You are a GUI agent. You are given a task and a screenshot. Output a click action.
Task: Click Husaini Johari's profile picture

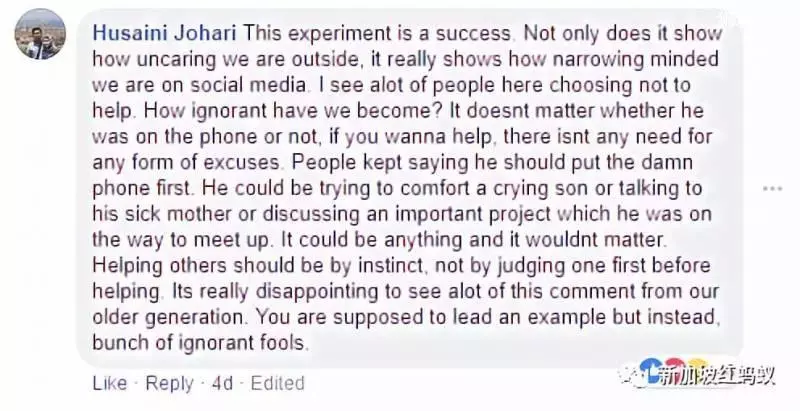pos(40,34)
